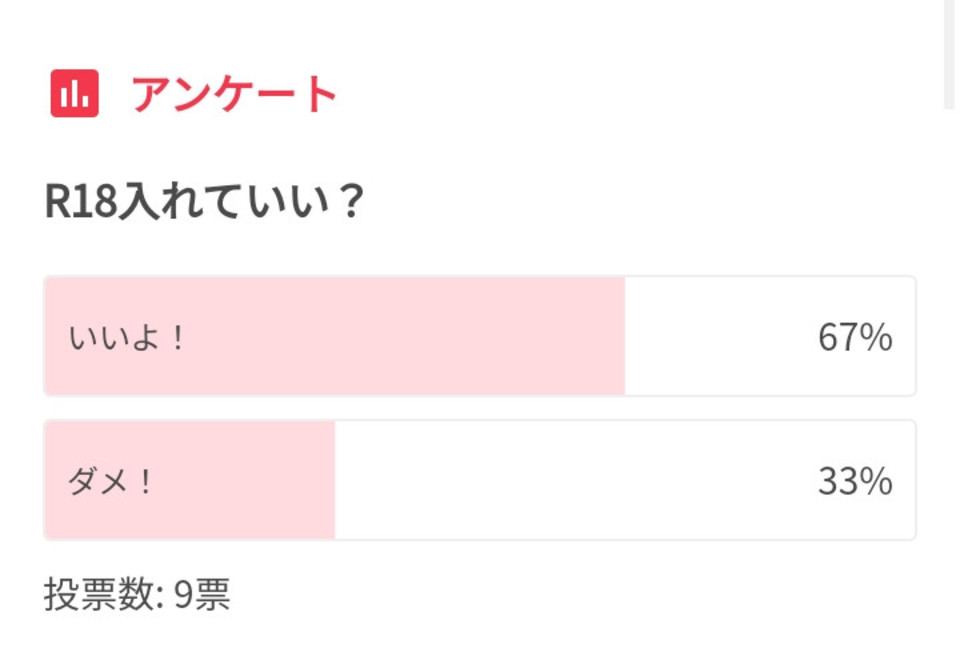Click the ダメ！ label text

110,481
